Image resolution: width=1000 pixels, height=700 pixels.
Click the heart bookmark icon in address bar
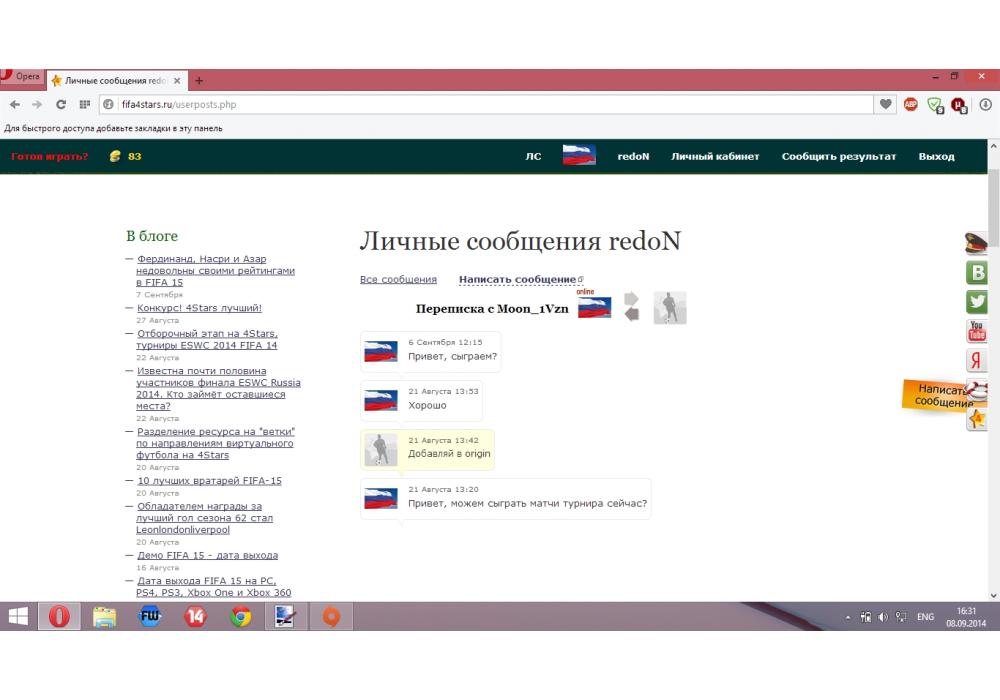[886, 104]
